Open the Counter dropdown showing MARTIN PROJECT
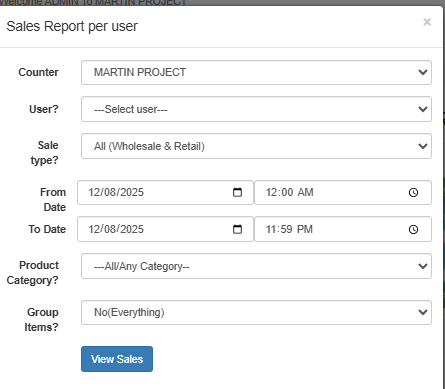This screenshot has width=445, height=389. pos(256,72)
